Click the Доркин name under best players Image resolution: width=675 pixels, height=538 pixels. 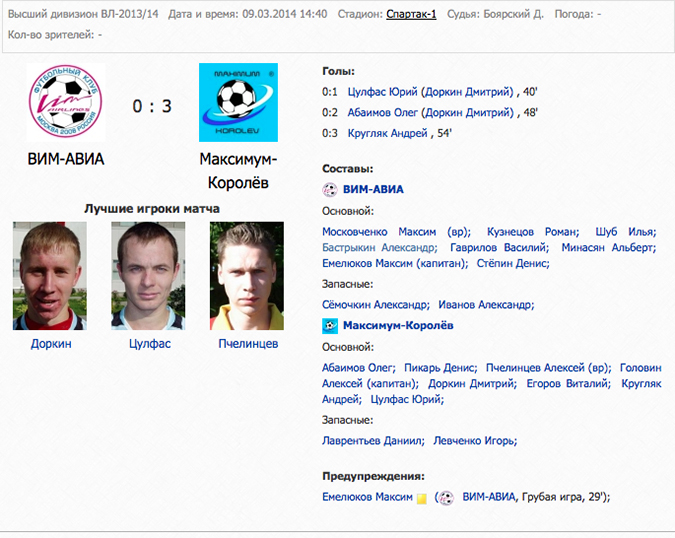tap(50, 343)
